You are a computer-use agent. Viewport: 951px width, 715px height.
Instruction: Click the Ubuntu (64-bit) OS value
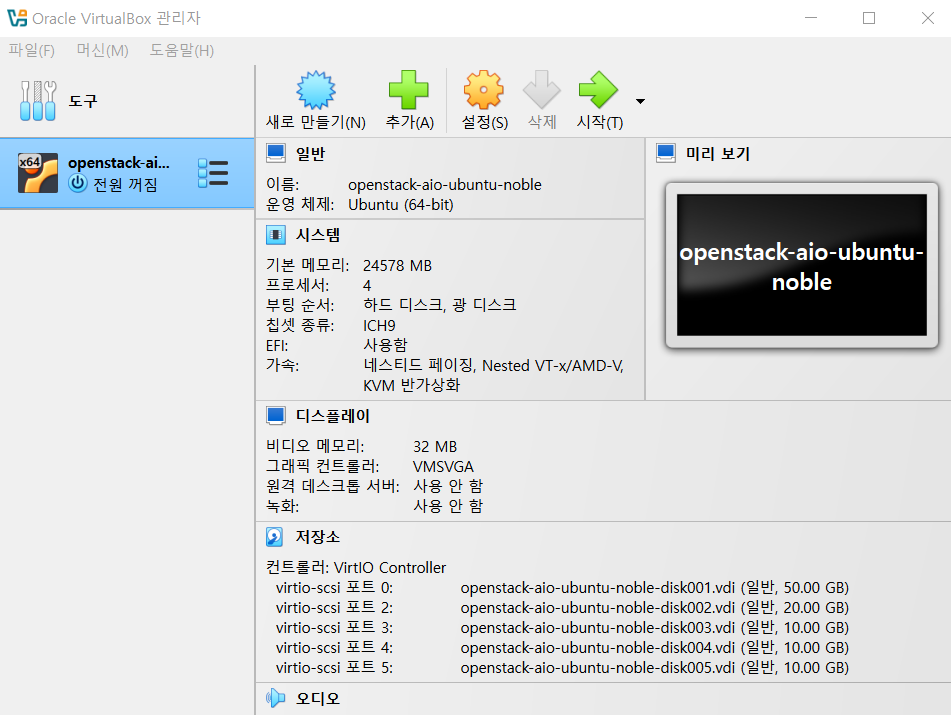pyautogui.click(x=401, y=205)
